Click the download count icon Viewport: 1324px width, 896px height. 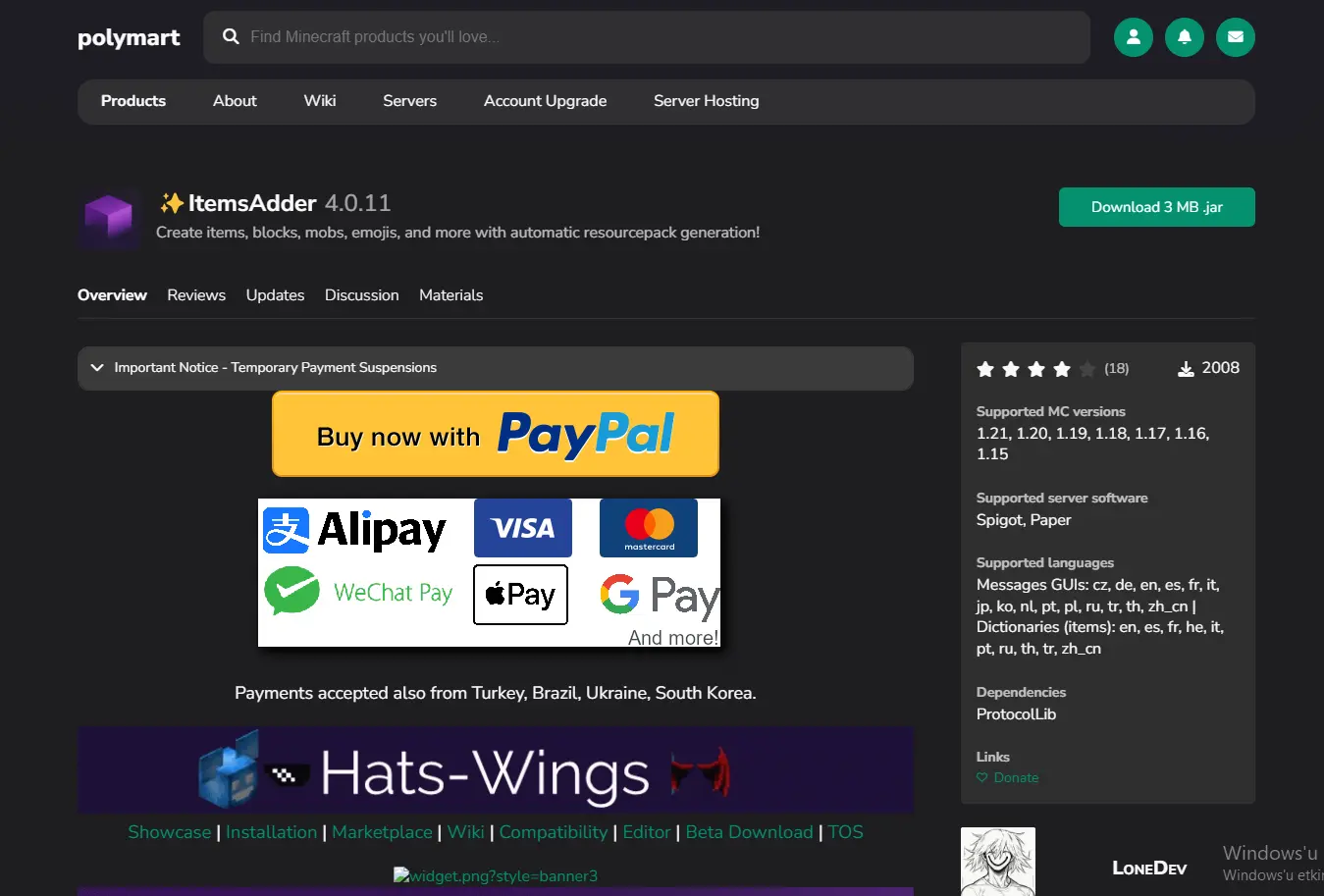tap(1186, 369)
